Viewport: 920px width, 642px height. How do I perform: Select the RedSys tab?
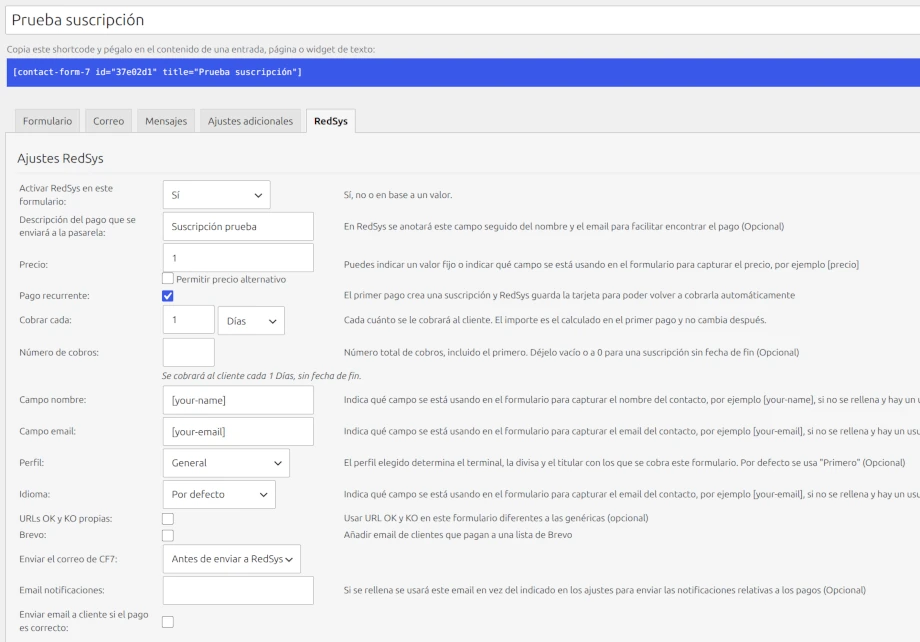[x=331, y=121]
